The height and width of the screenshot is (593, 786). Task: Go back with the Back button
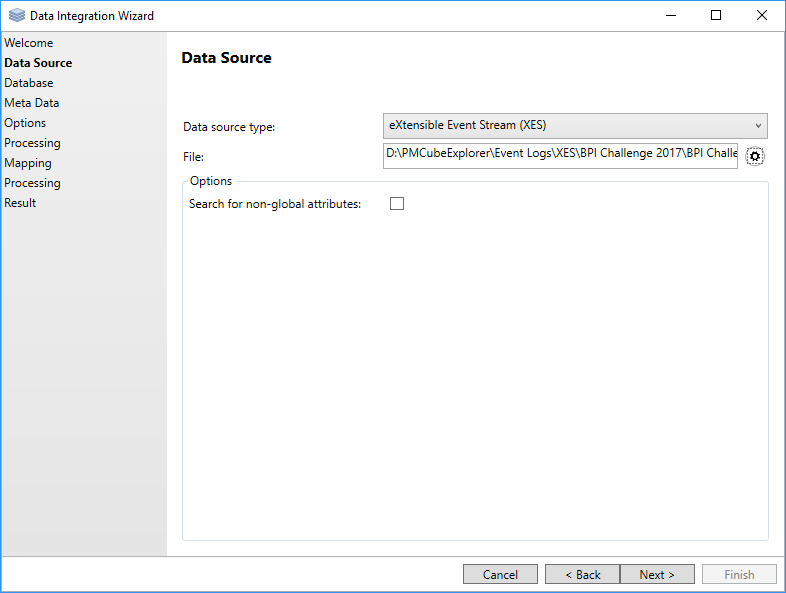[x=582, y=574]
